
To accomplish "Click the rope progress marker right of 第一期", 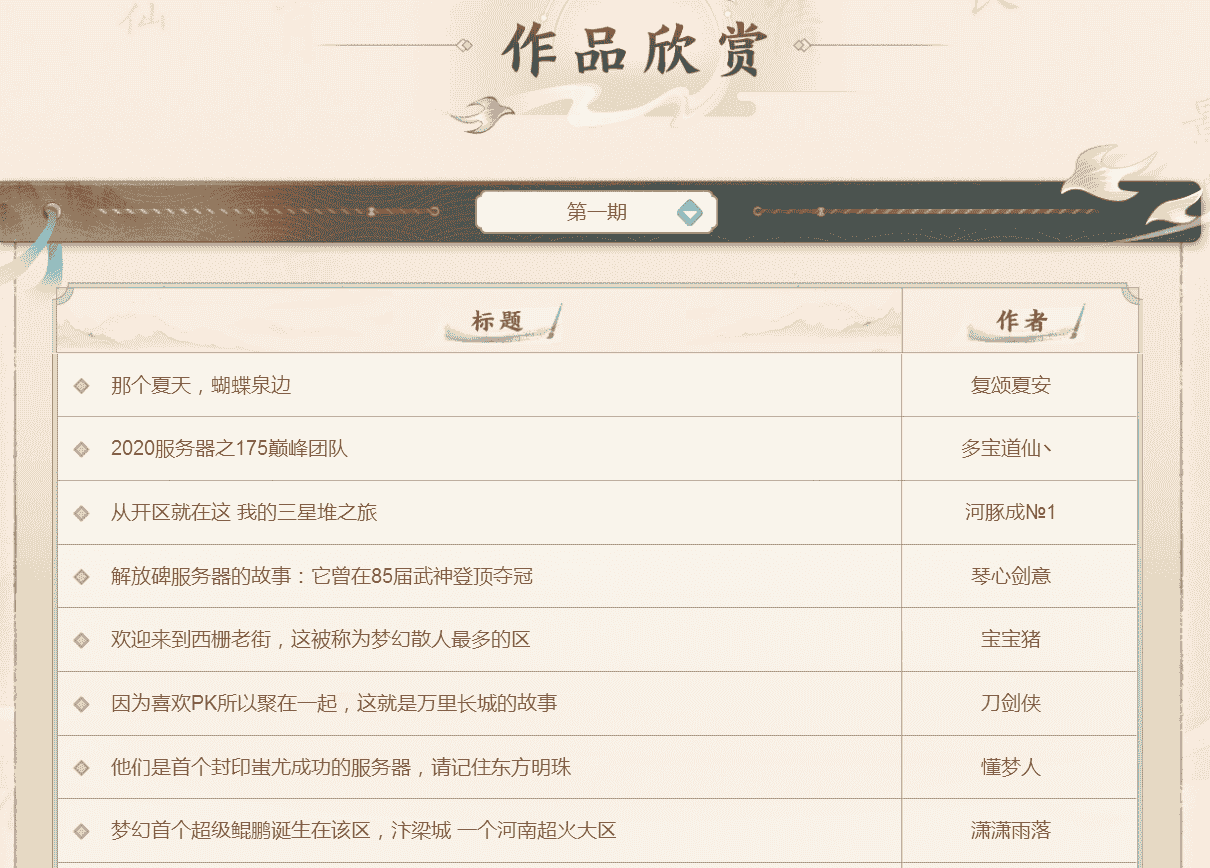I will [821, 211].
